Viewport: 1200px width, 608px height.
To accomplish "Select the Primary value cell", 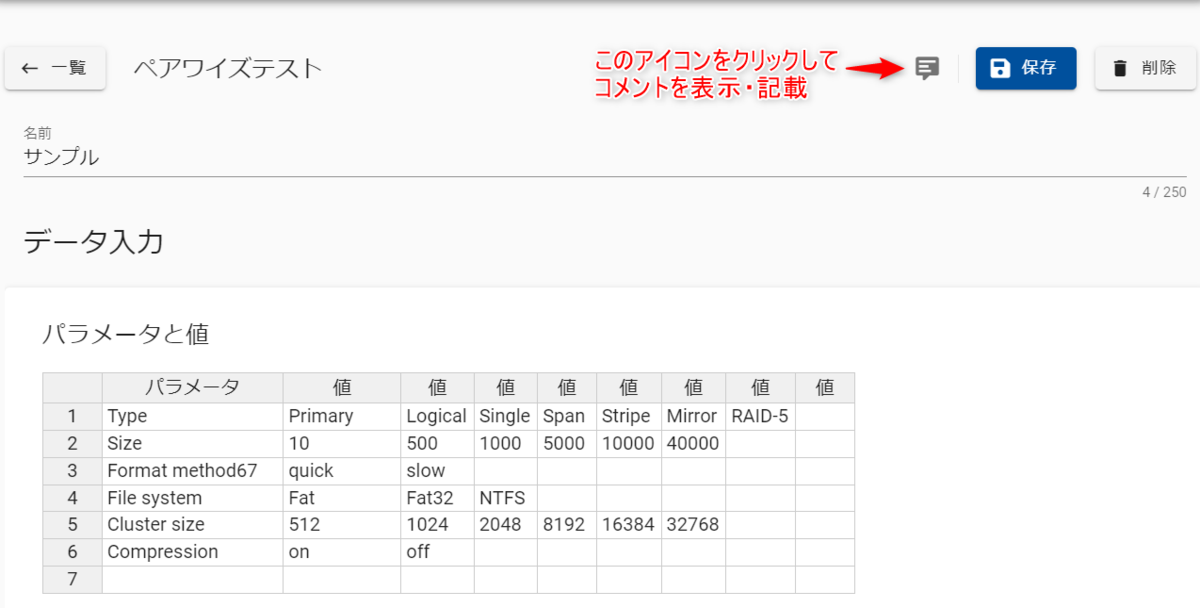I will pyautogui.click(x=342, y=417).
